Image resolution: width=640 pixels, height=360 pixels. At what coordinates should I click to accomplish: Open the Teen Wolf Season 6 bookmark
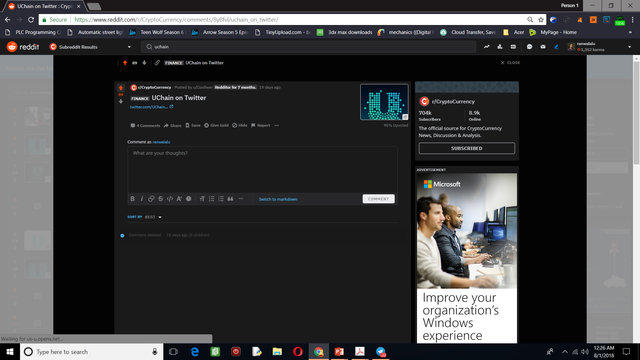pos(157,32)
